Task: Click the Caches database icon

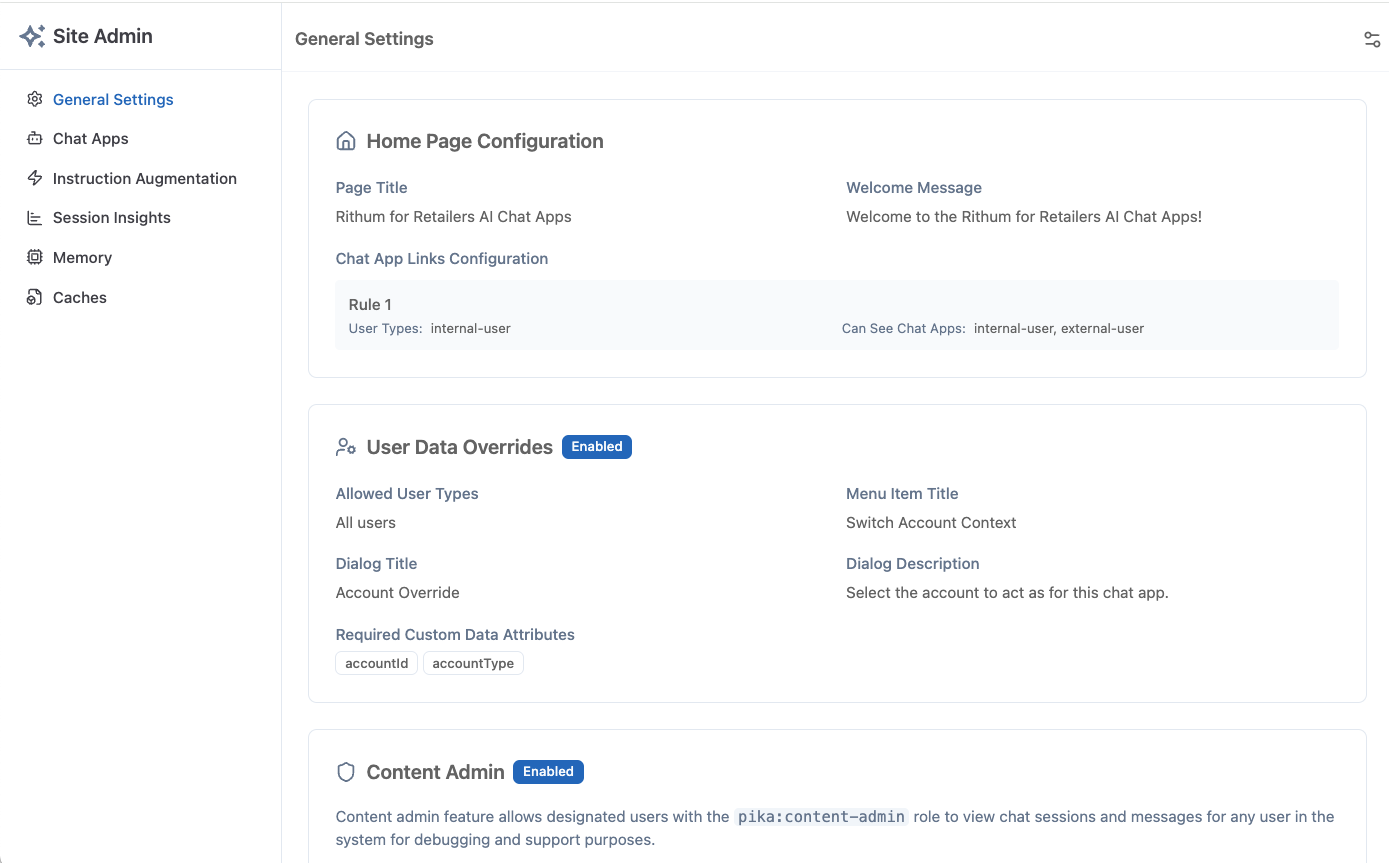Action: (x=35, y=297)
